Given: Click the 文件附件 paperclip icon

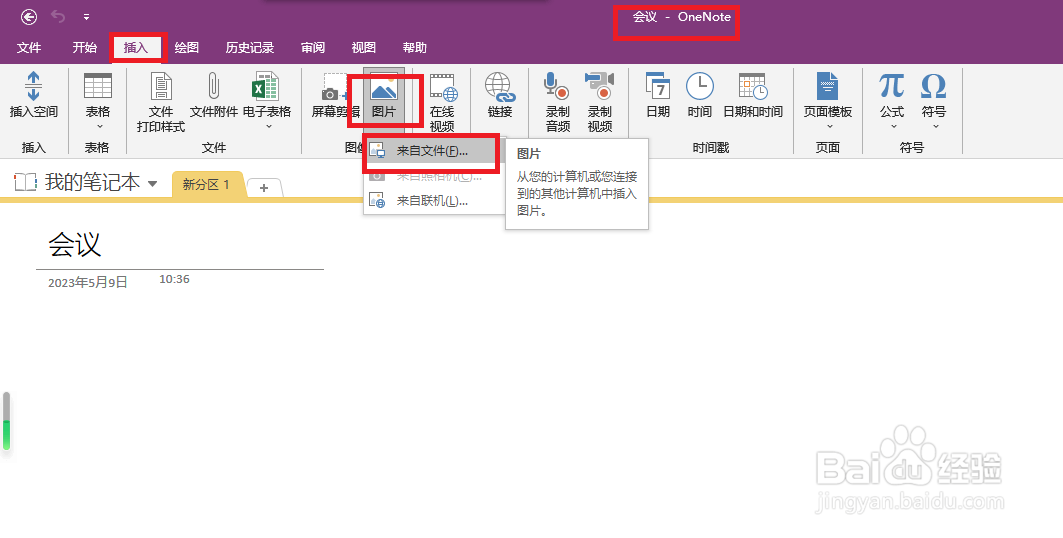Looking at the screenshot, I should pyautogui.click(x=214, y=86).
